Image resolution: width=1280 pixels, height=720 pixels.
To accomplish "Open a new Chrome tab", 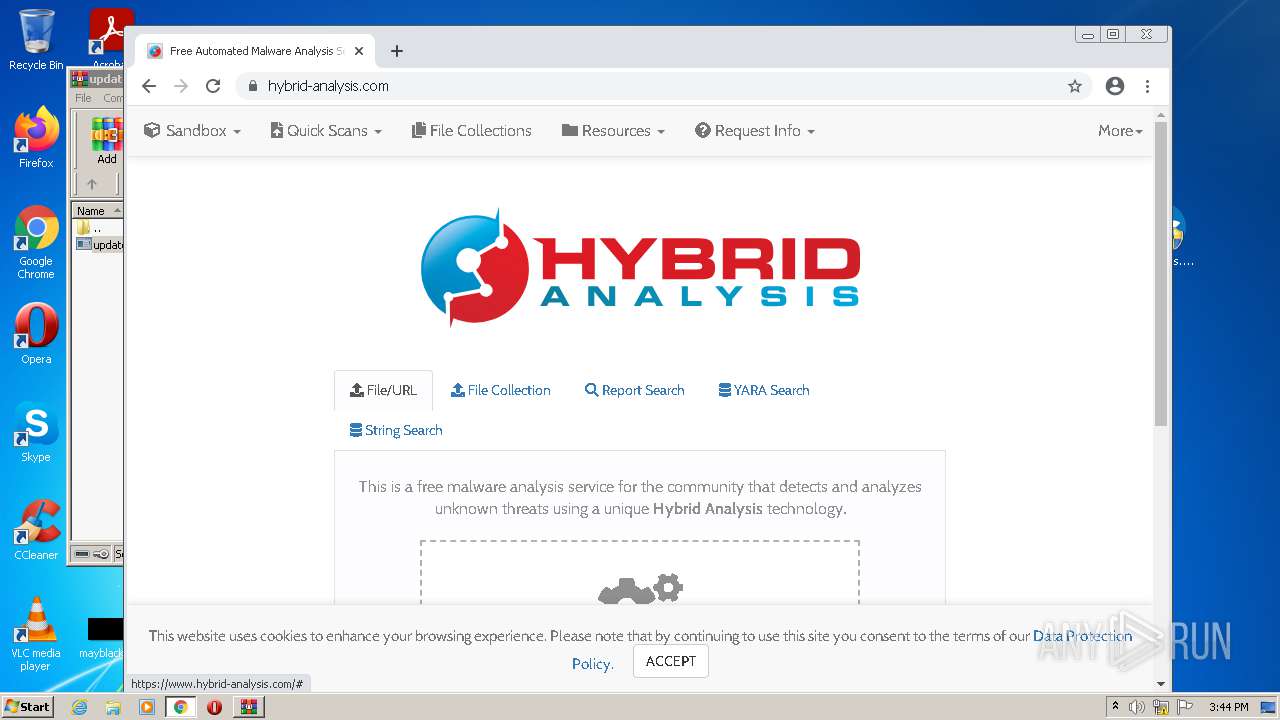I will pyautogui.click(x=397, y=51).
